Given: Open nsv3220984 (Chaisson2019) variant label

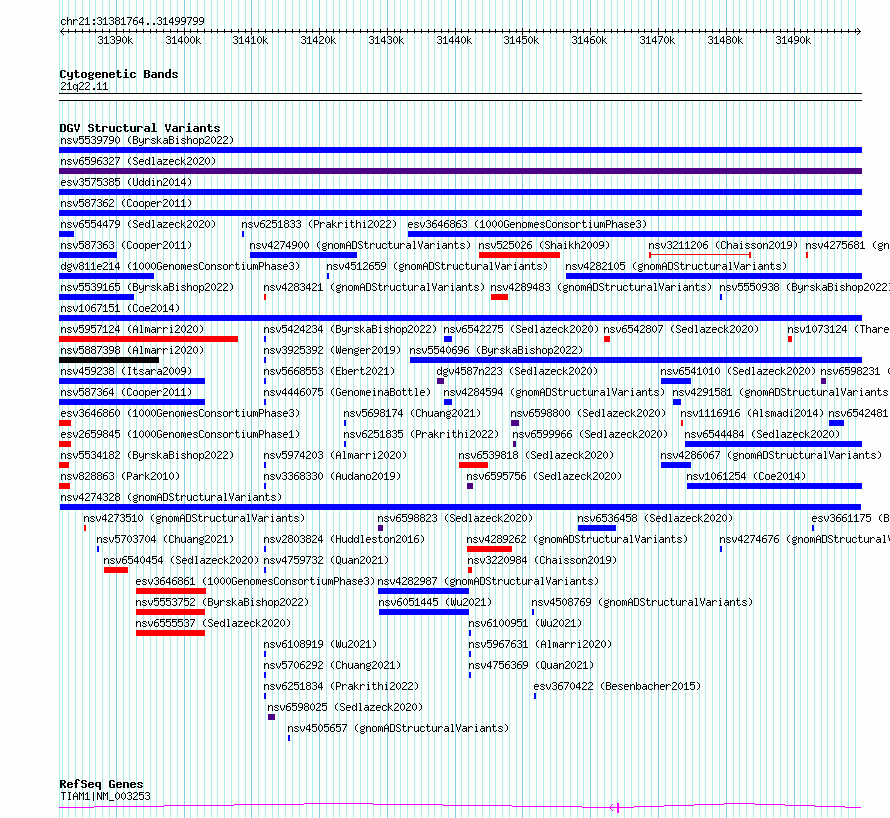Looking at the screenshot, I should (x=541, y=560).
